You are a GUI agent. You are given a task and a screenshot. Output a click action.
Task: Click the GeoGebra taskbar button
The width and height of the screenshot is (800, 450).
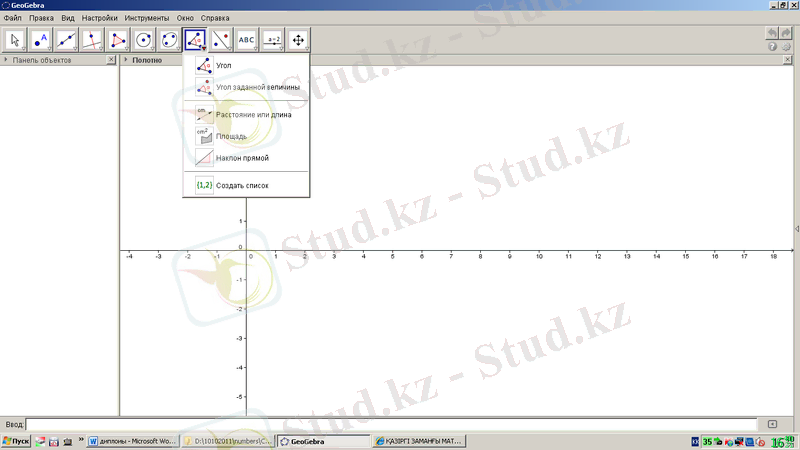click(x=323, y=441)
